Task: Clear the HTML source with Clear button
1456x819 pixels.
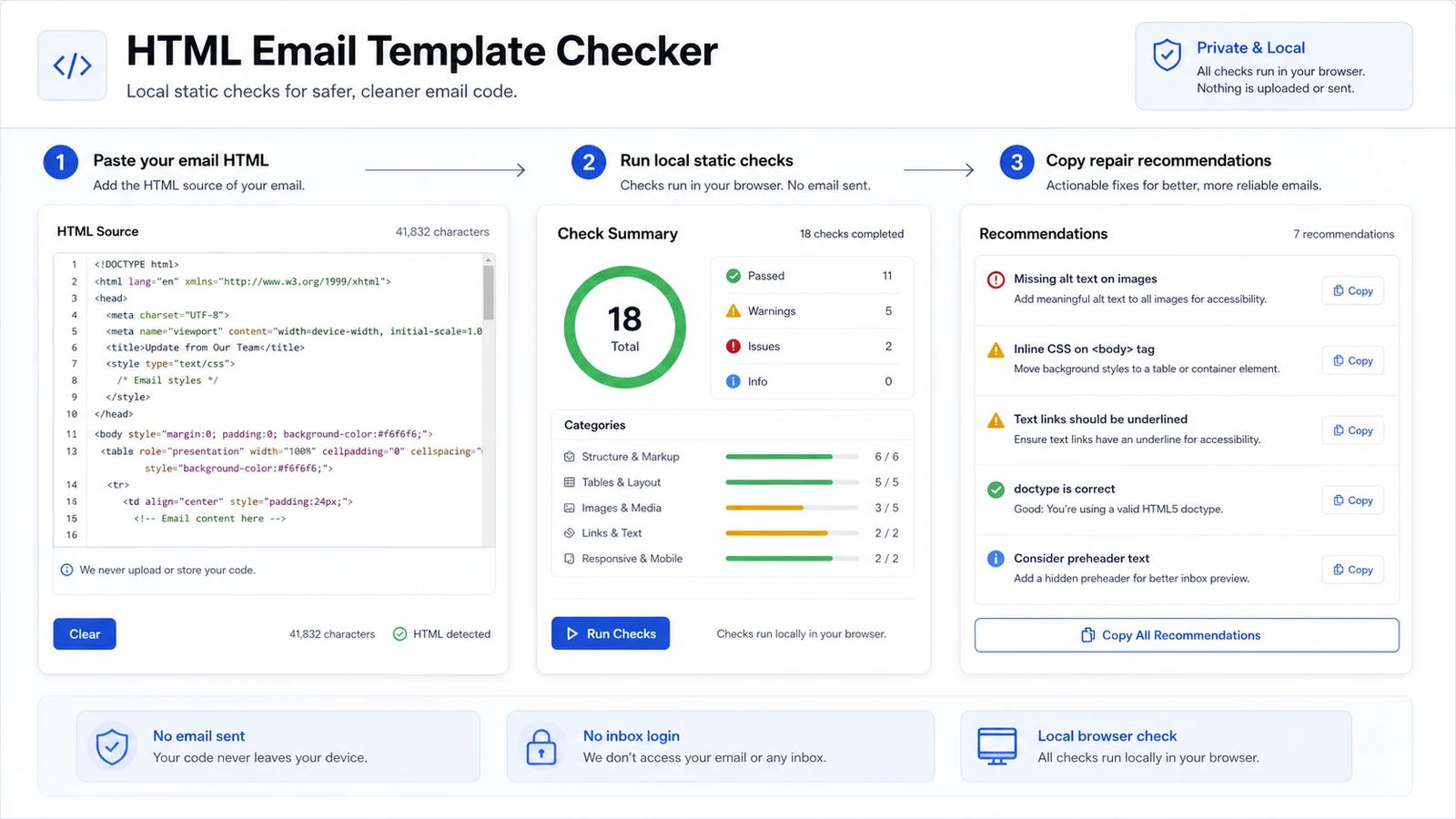Action: click(85, 634)
